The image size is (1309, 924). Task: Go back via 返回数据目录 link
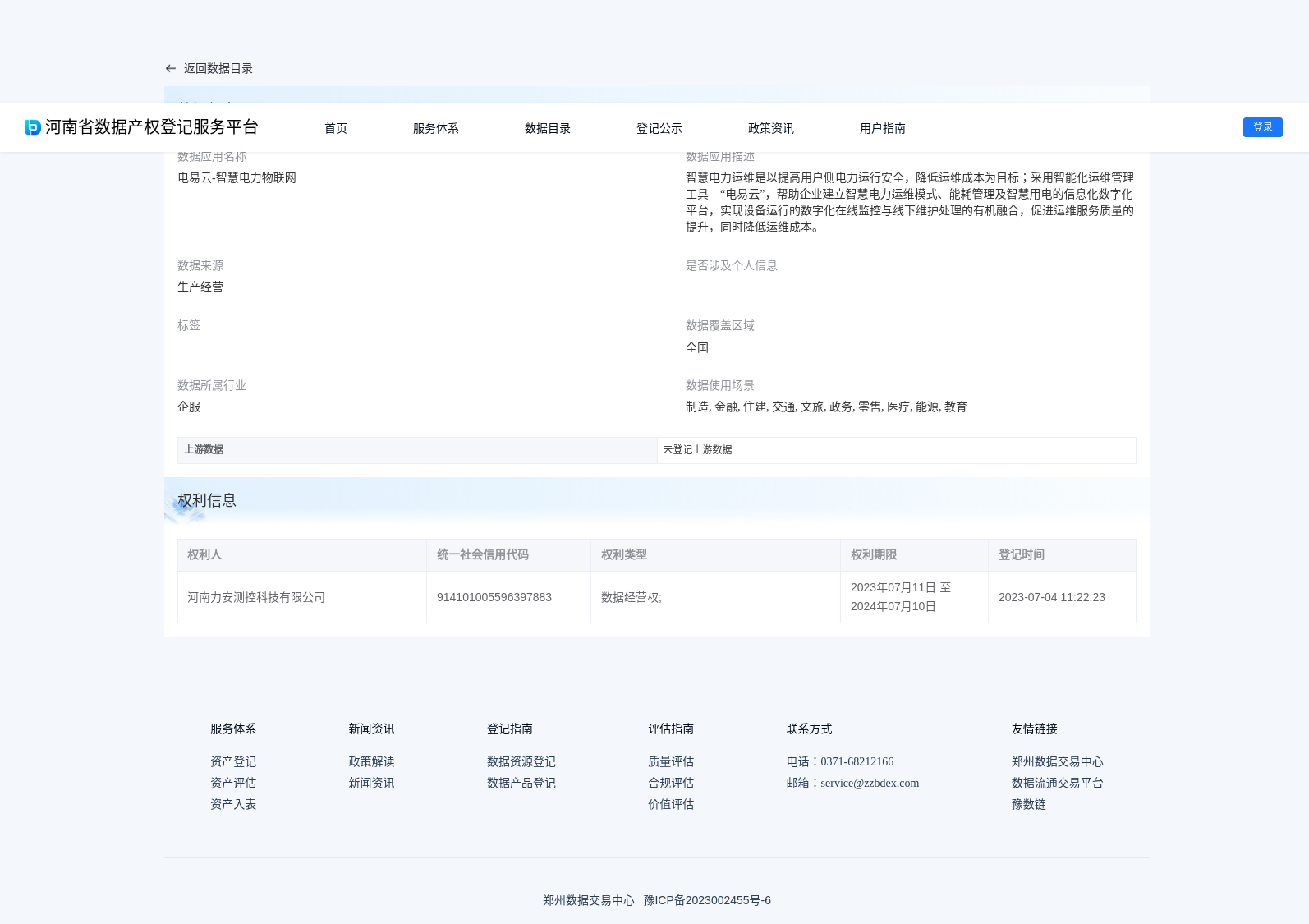click(218, 69)
